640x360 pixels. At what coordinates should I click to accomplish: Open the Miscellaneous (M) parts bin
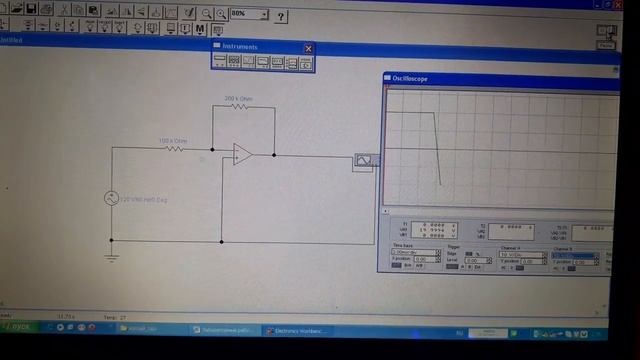pyautogui.click(x=200, y=29)
